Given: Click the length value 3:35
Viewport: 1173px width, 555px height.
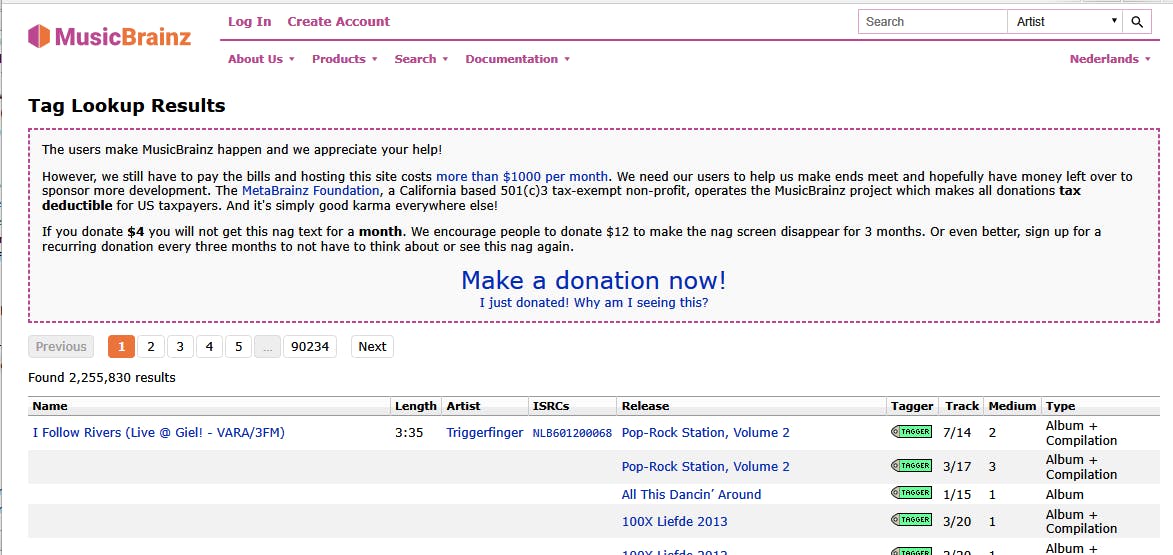Looking at the screenshot, I should coord(408,432).
